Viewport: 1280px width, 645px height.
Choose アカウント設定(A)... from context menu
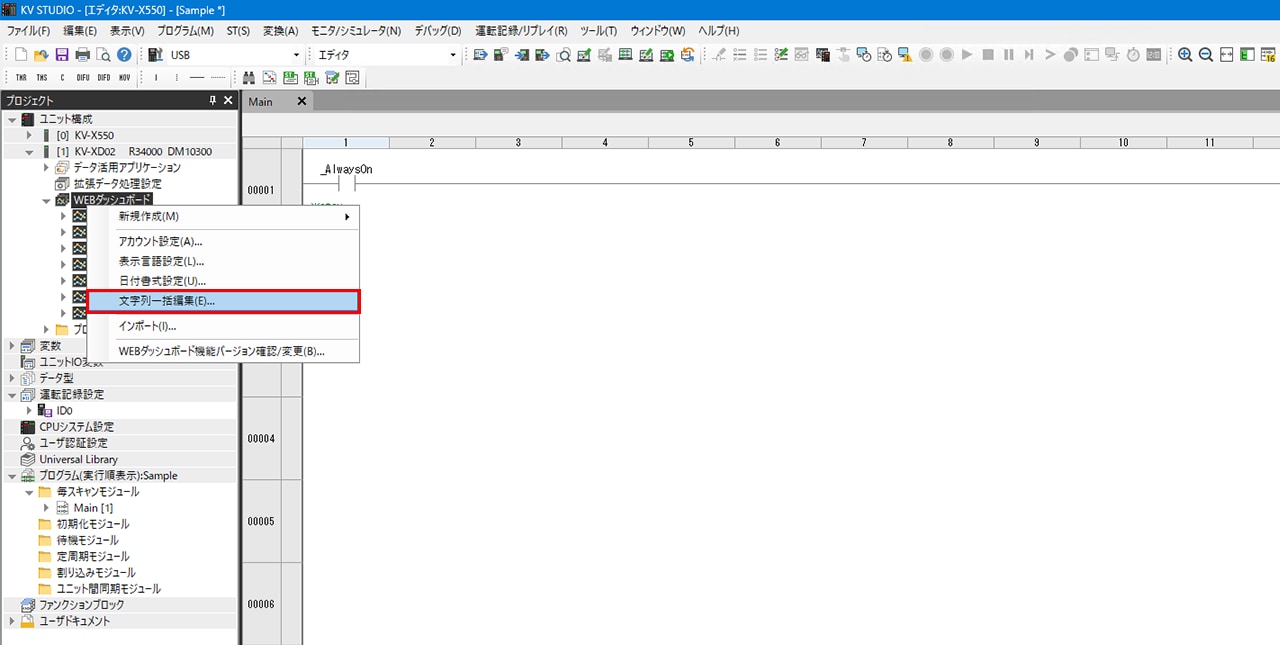pyautogui.click(x=160, y=241)
